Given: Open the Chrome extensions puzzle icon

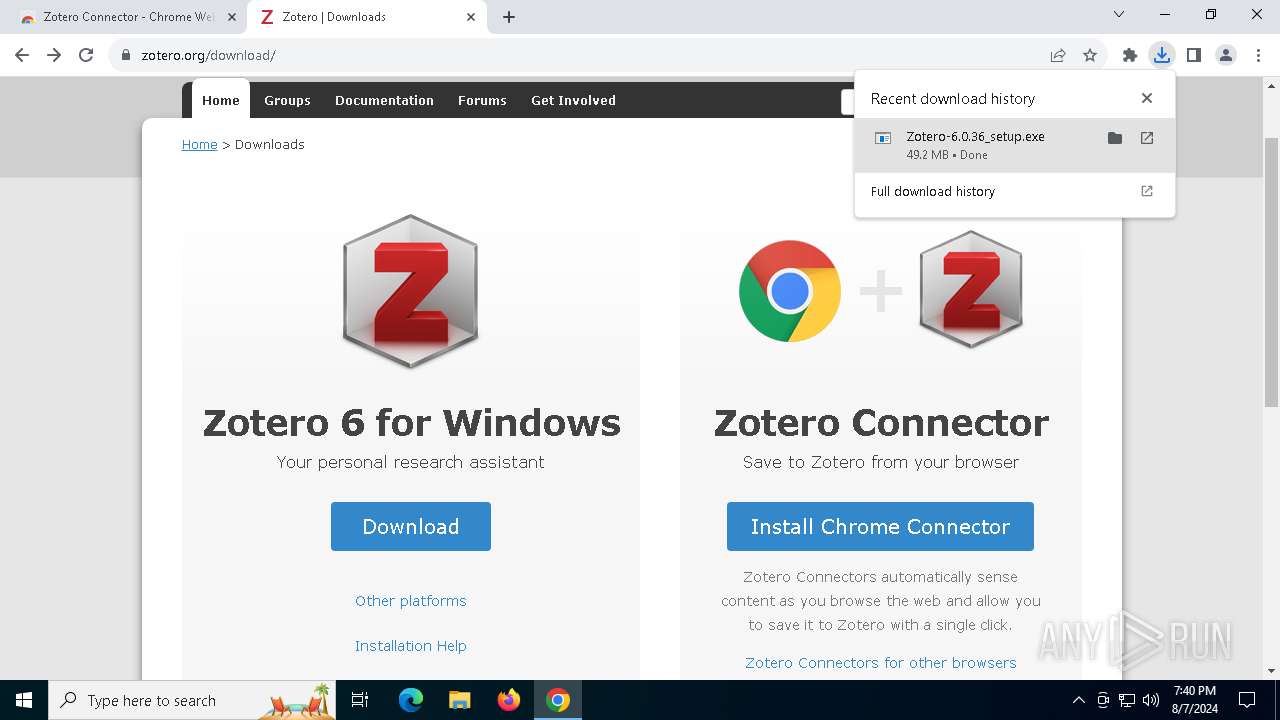Looking at the screenshot, I should (x=1130, y=55).
